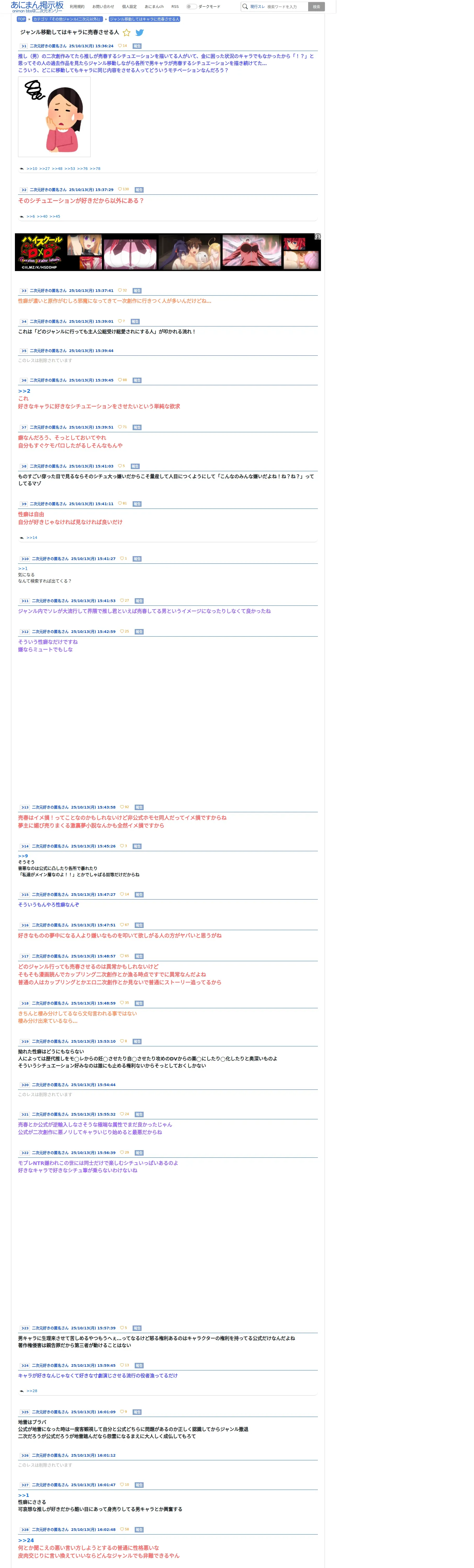Like post 11 with its heart icon
This screenshot has width=474, height=1568.
(122, 600)
